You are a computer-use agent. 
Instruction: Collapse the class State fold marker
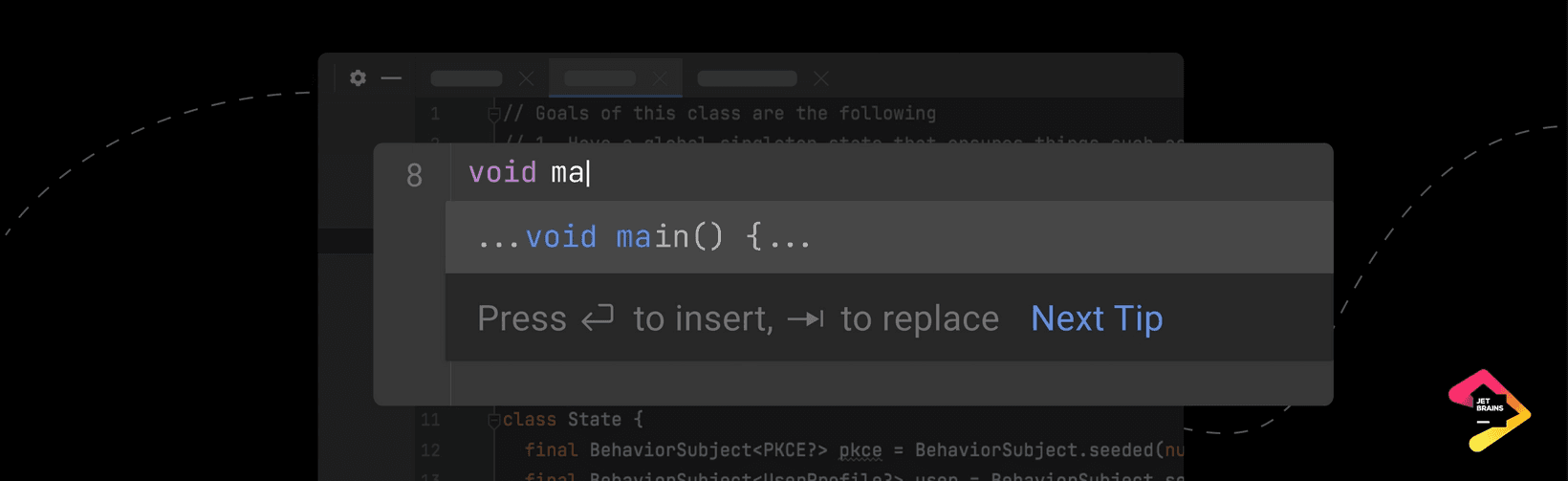(x=494, y=420)
